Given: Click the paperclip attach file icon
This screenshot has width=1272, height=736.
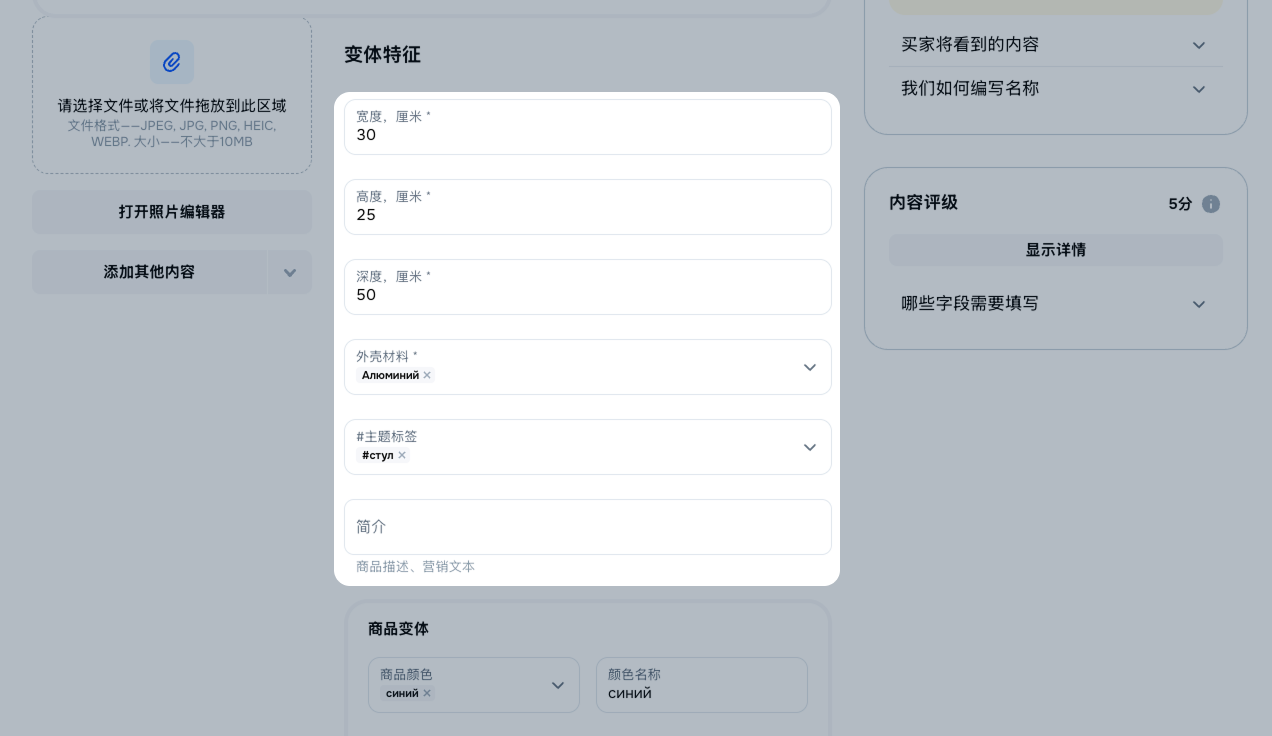Looking at the screenshot, I should (x=172, y=62).
